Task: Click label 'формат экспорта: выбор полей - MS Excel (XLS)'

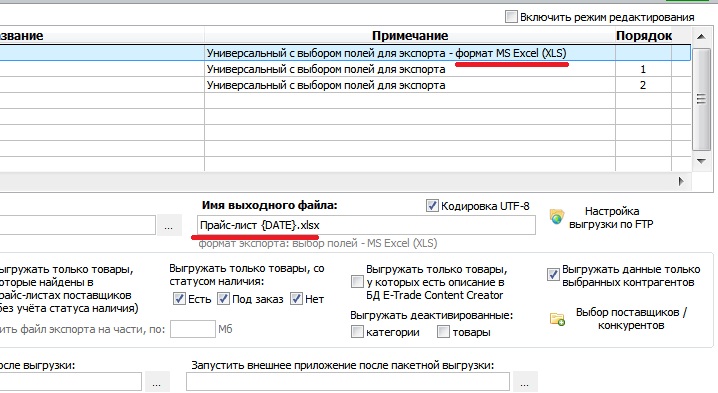Action: pos(317,243)
